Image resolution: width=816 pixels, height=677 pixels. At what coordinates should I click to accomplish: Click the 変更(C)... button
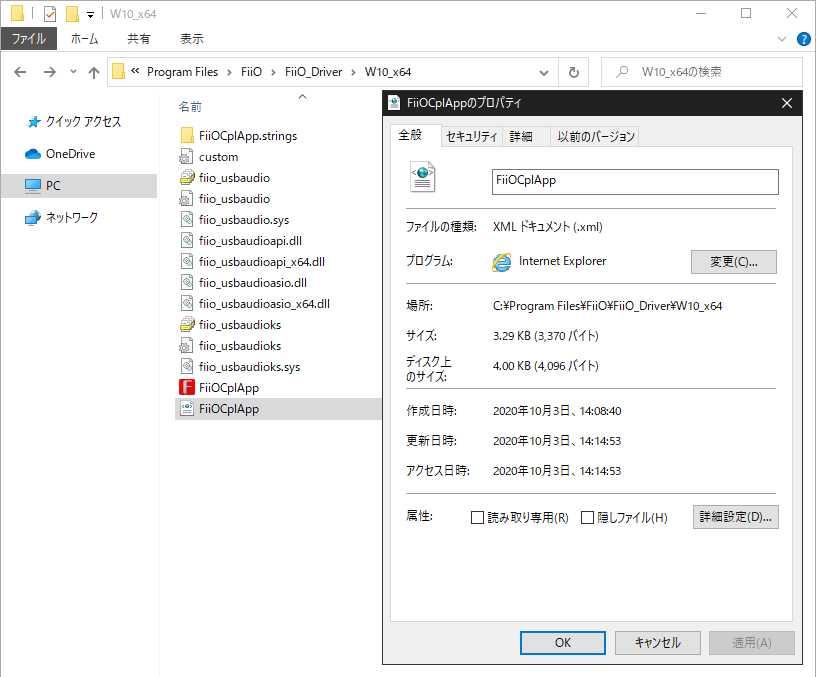(734, 262)
